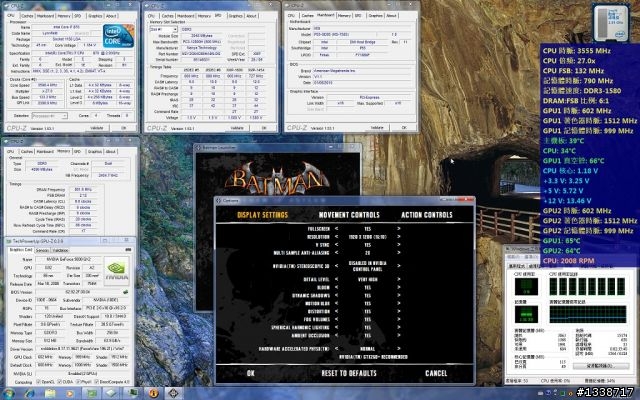Click the CPU usage meter in Task Manager

coord(526,287)
